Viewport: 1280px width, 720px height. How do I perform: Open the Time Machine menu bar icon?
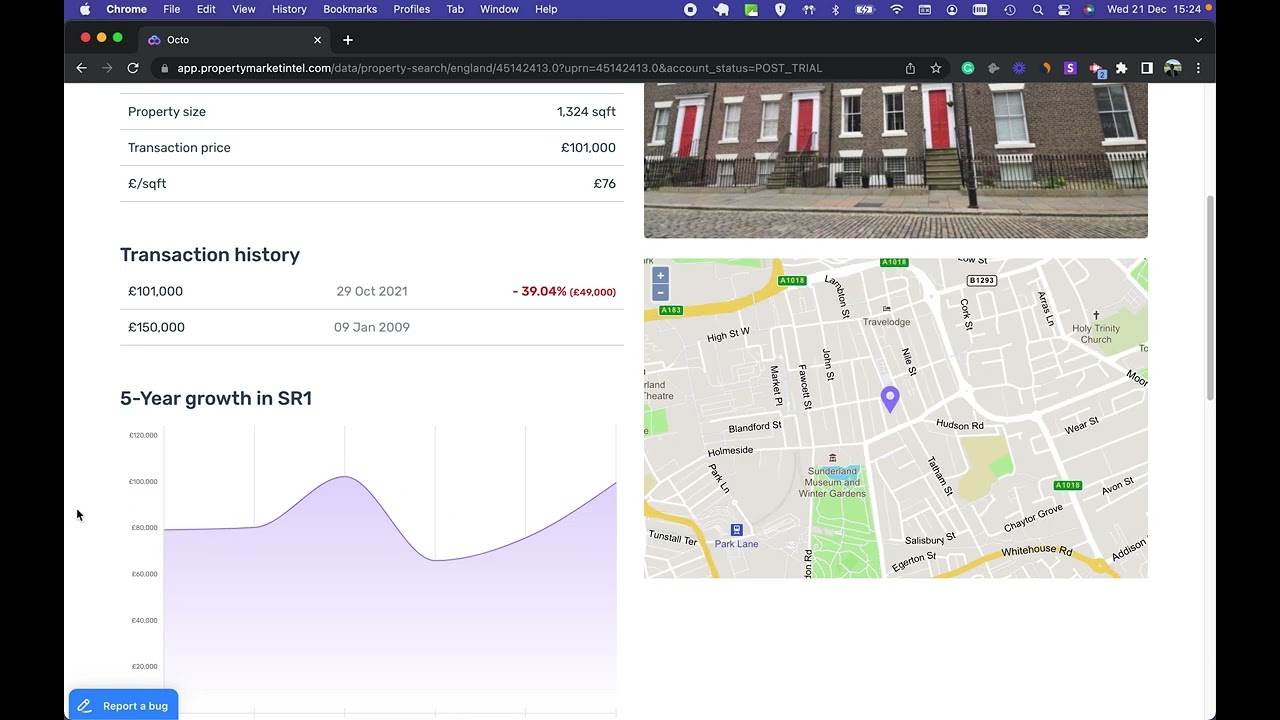1010,9
